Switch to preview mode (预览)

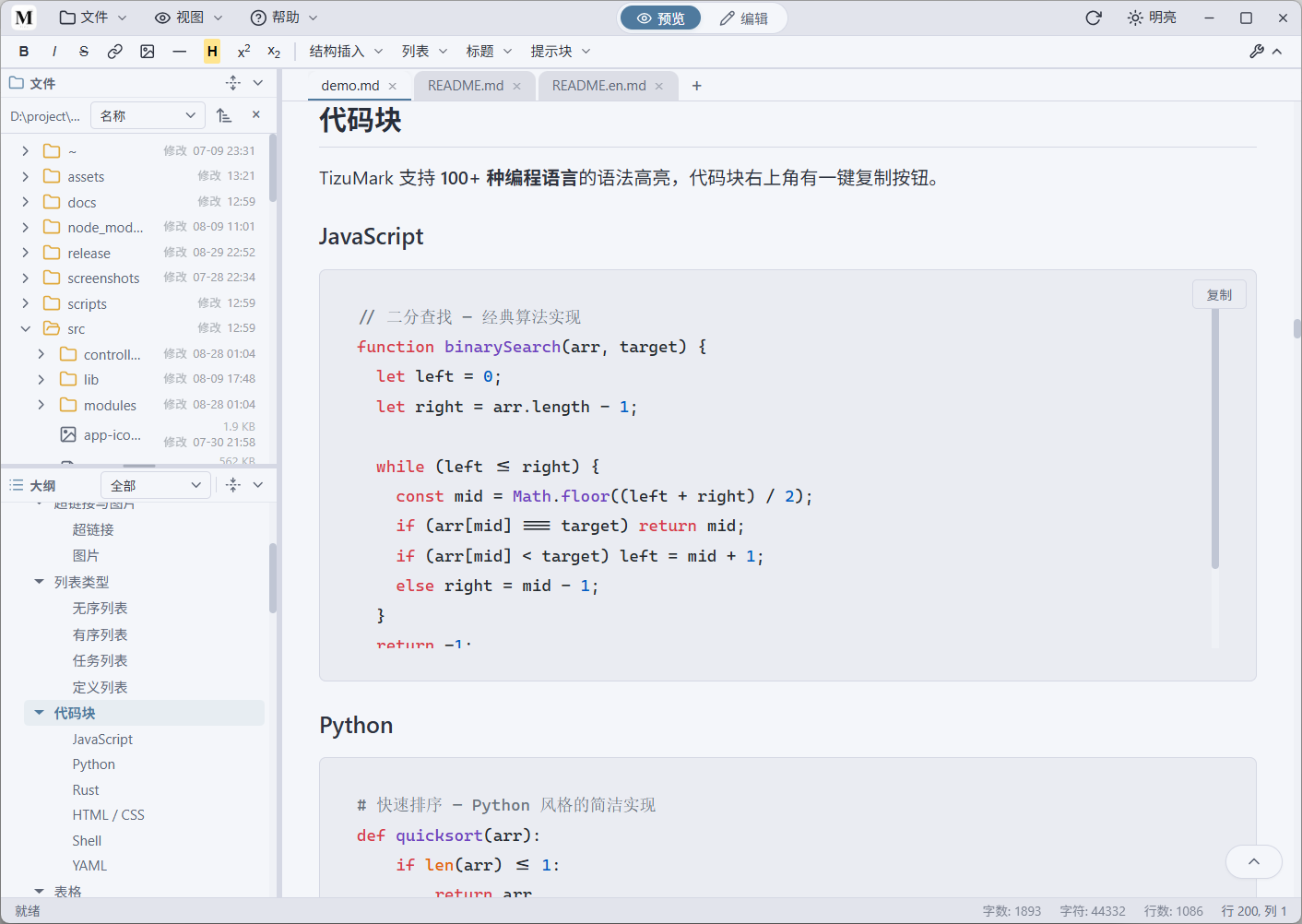click(x=661, y=18)
